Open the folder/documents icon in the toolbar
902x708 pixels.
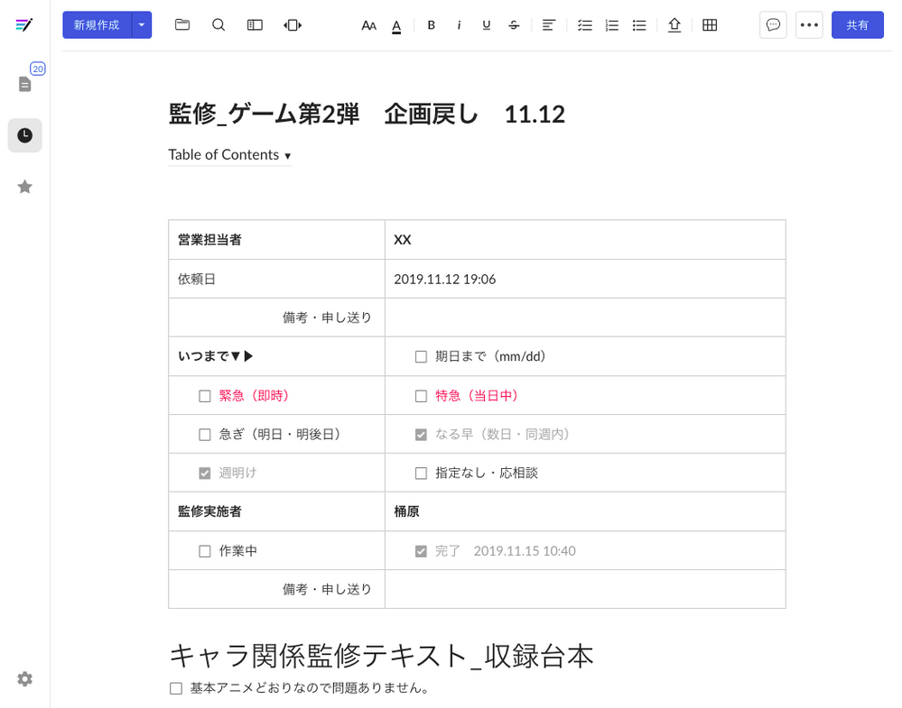pyautogui.click(x=182, y=25)
